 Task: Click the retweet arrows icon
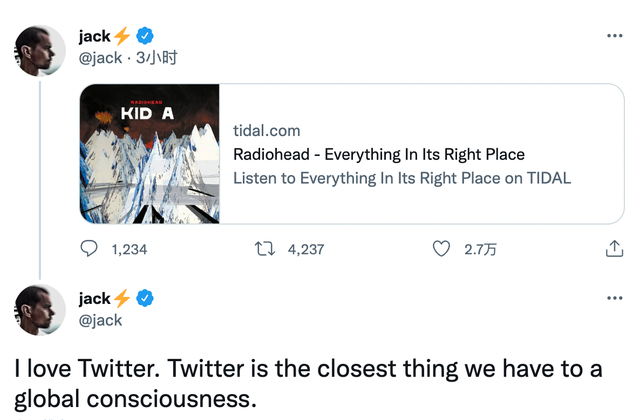pos(265,249)
